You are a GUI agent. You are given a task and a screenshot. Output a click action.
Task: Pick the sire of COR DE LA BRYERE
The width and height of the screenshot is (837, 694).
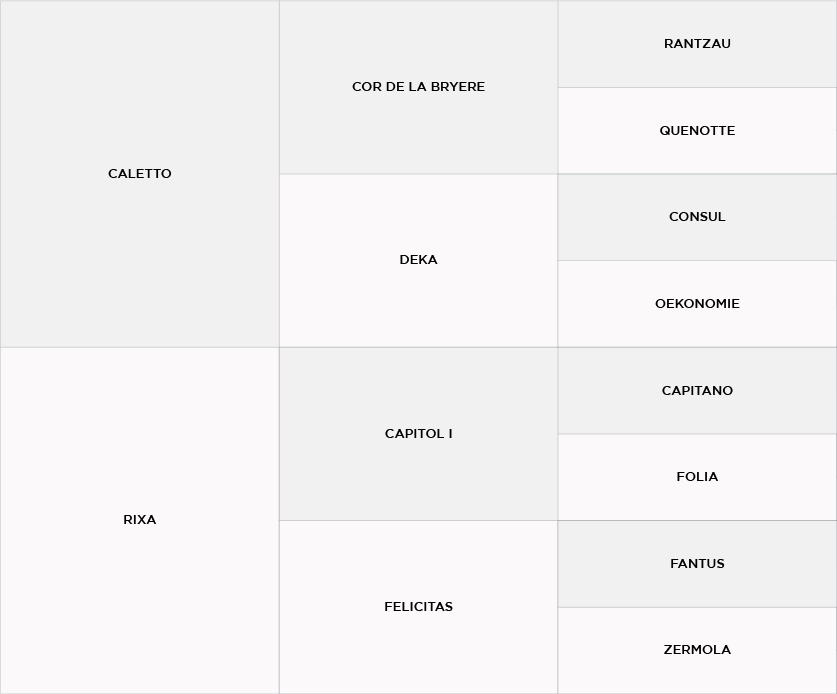coord(697,44)
